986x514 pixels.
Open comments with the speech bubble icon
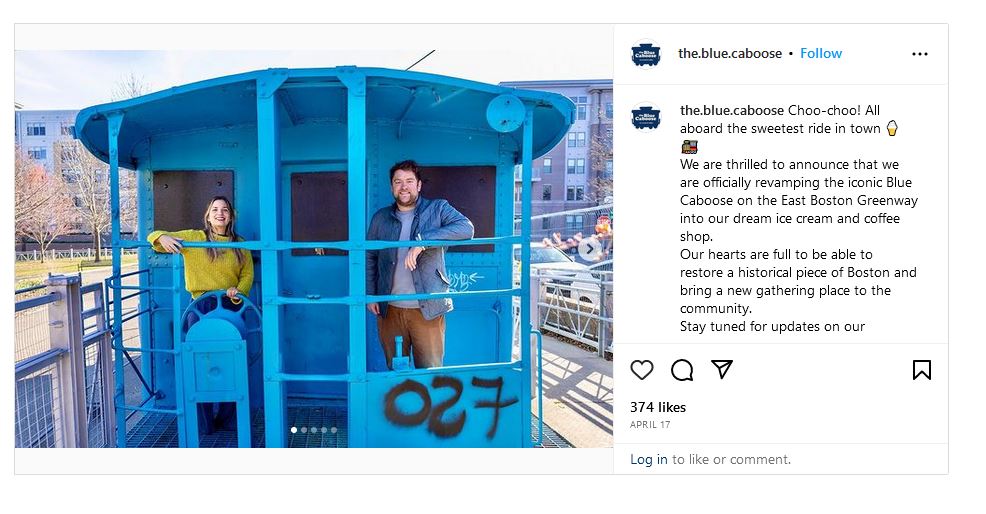[x=682, y=370]
